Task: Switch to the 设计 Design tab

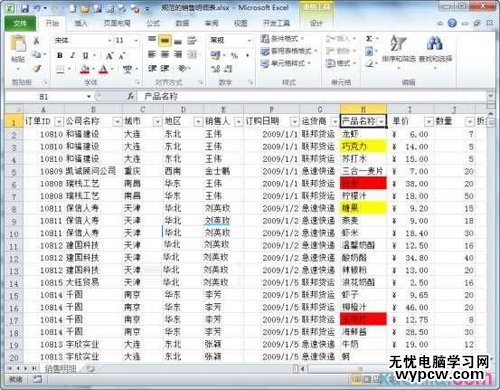Action: click(x=316, y=23)
